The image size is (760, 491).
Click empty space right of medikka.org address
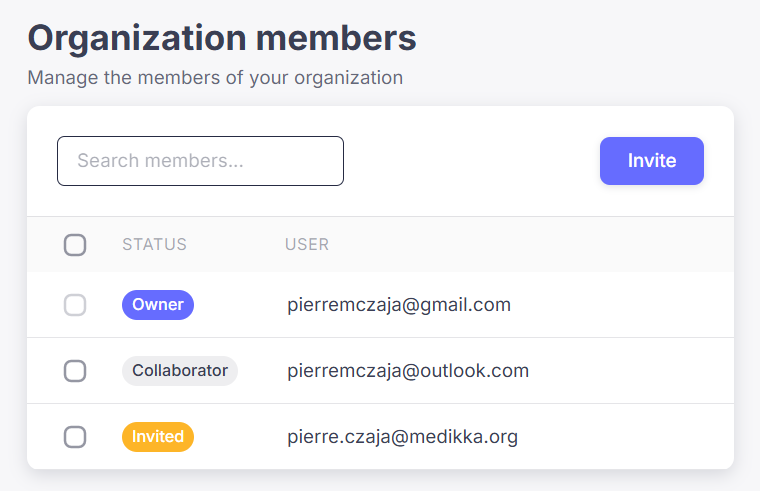point(625,437)
